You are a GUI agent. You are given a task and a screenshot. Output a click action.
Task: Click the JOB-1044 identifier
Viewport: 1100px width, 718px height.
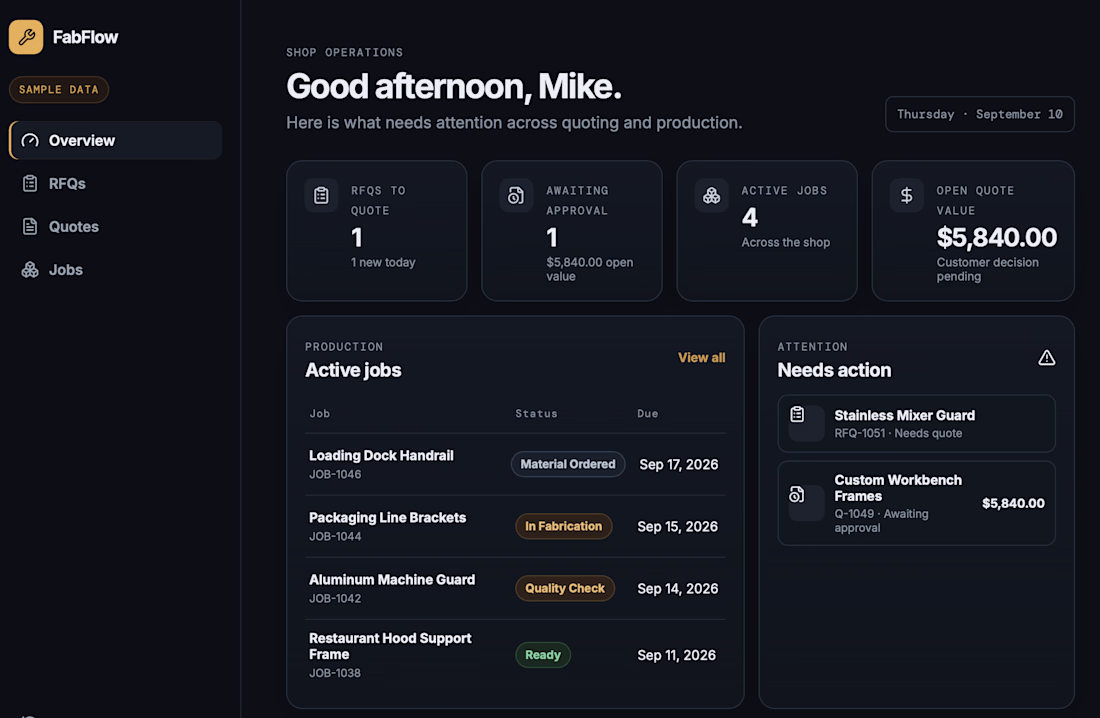tap(335, 536)
